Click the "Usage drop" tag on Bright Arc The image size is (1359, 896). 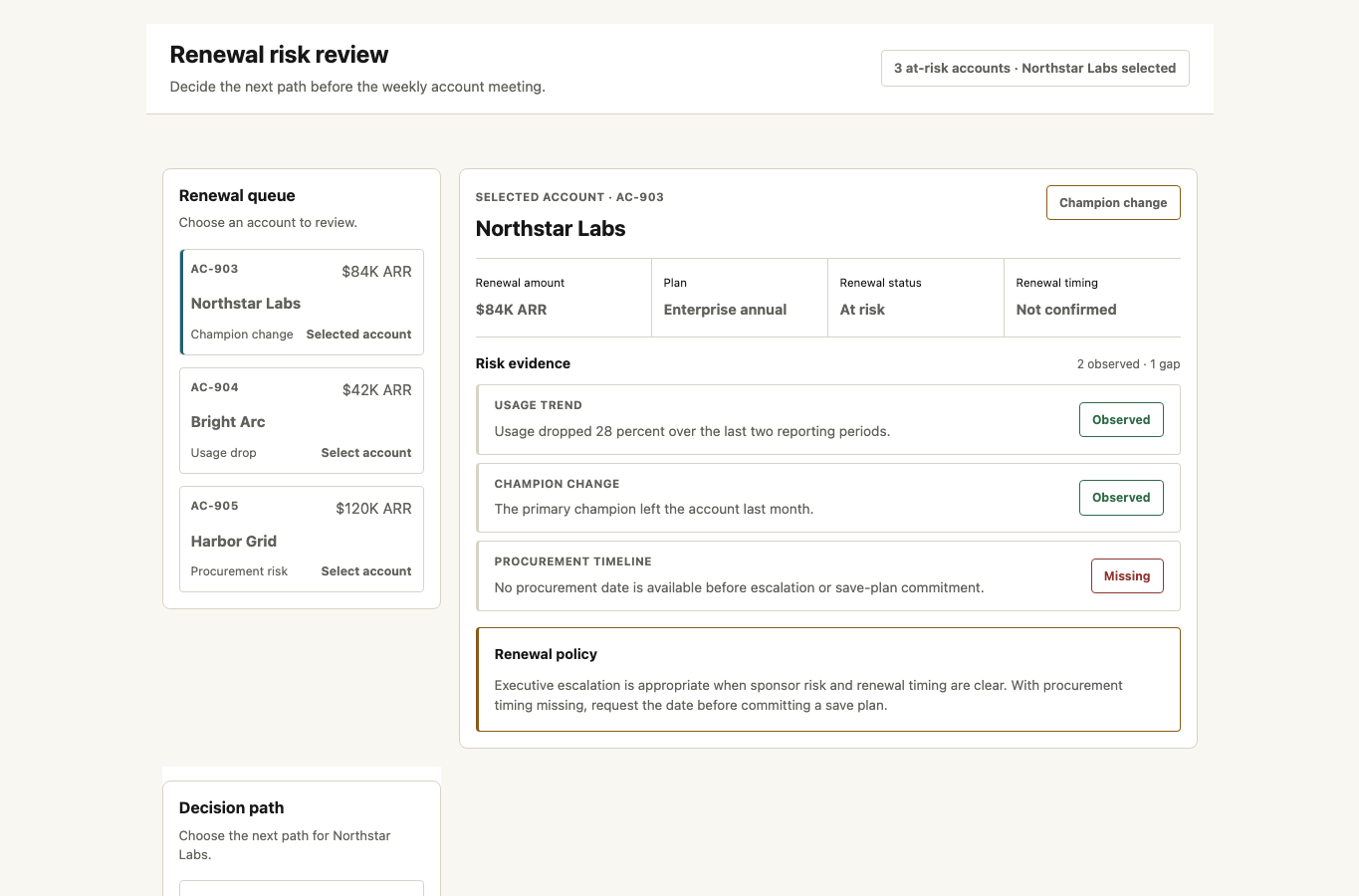click(223, 453)
